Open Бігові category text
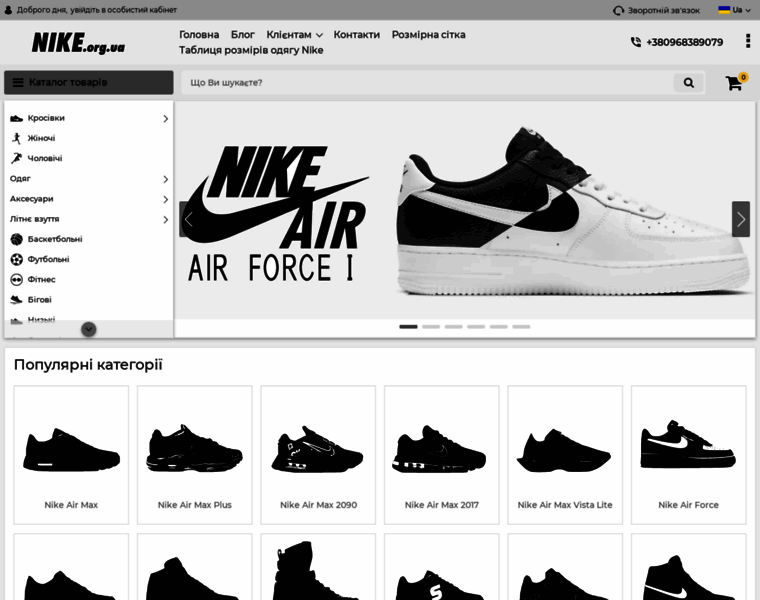 pyautogui.click(x=39, y=300)
